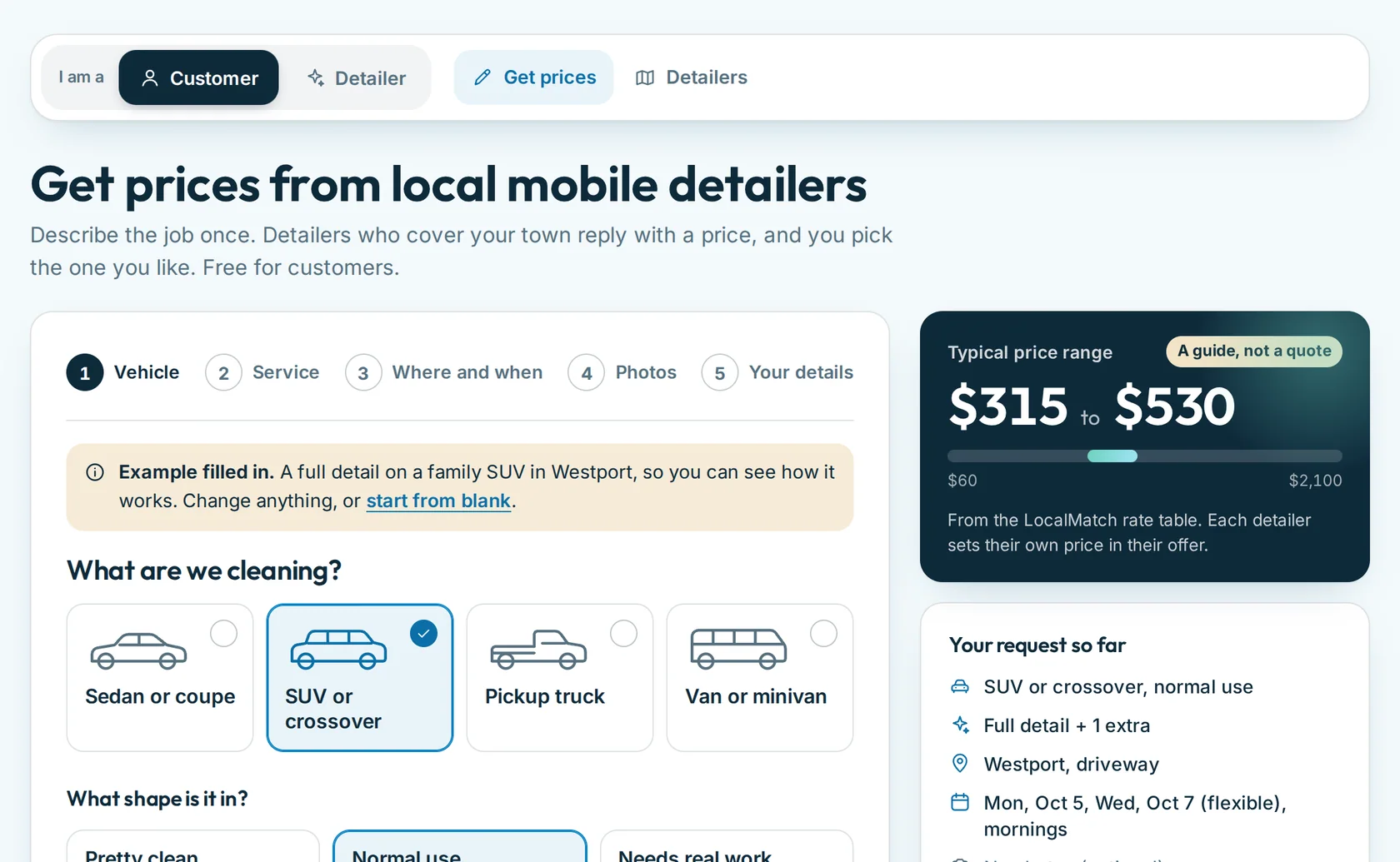
Task: Go to step 2 Service
Action: [262, 372]
